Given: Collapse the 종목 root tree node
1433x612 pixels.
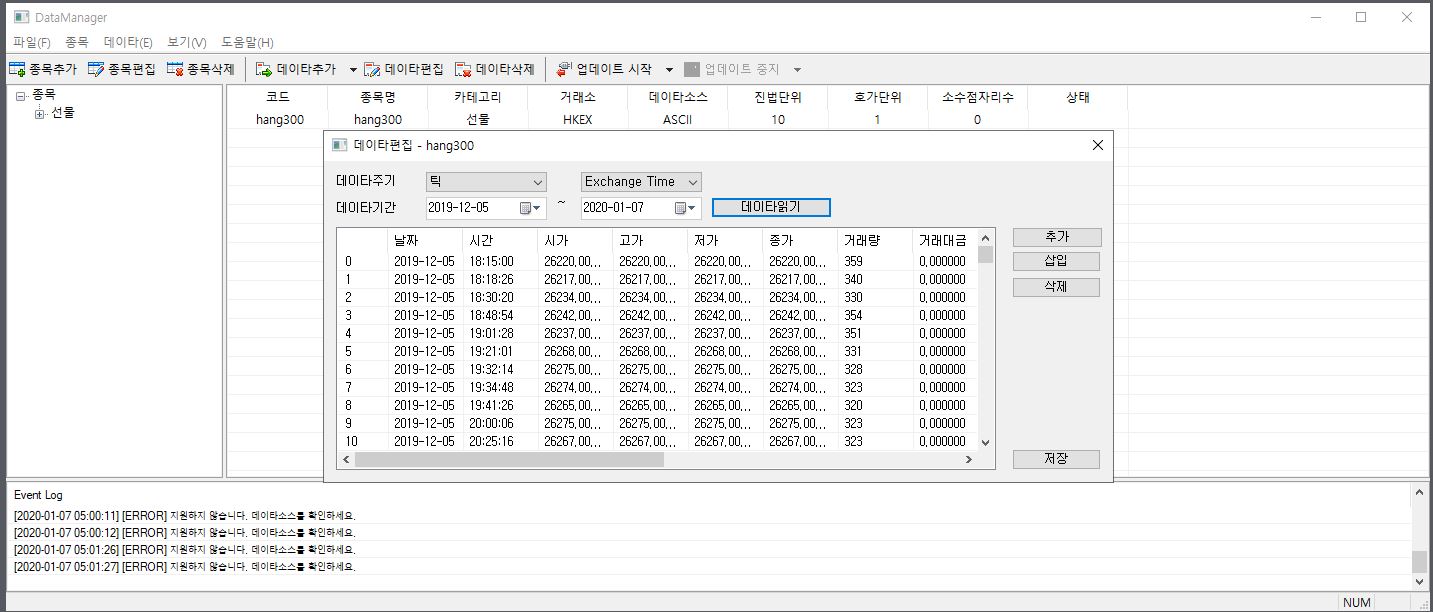Looking at the screenshot, I should [x=20, y=95].
